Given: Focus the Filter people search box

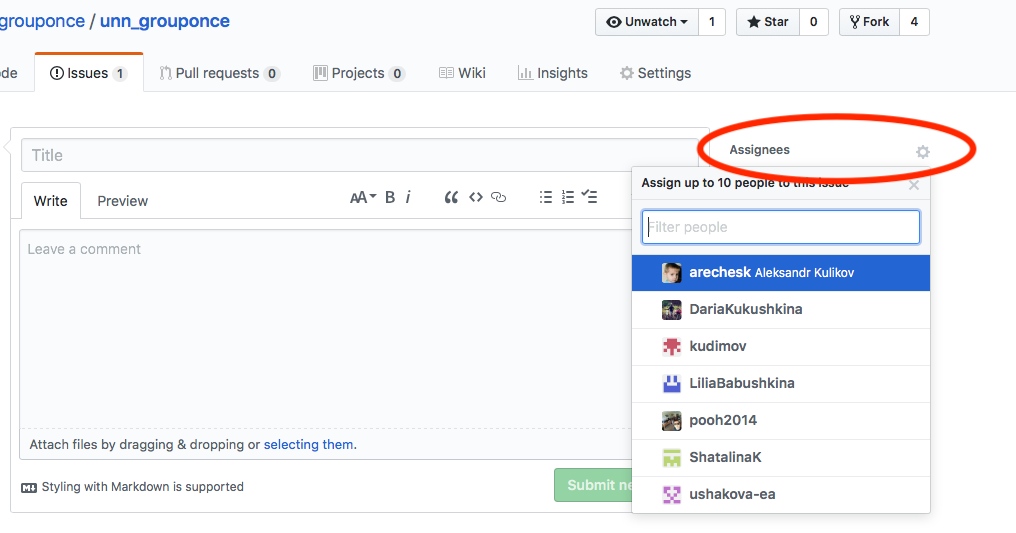Looking at the screenshot, I should pos(781,227).
